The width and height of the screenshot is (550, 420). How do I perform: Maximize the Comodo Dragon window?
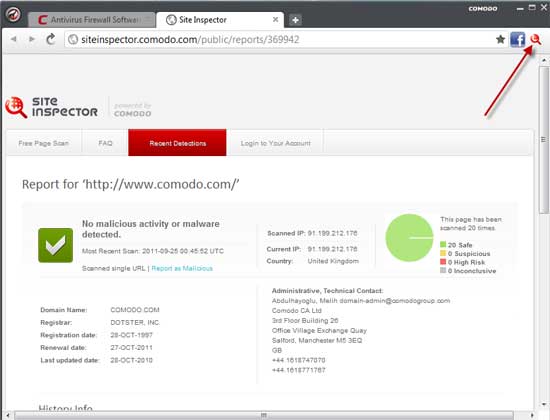coord(532,7)
